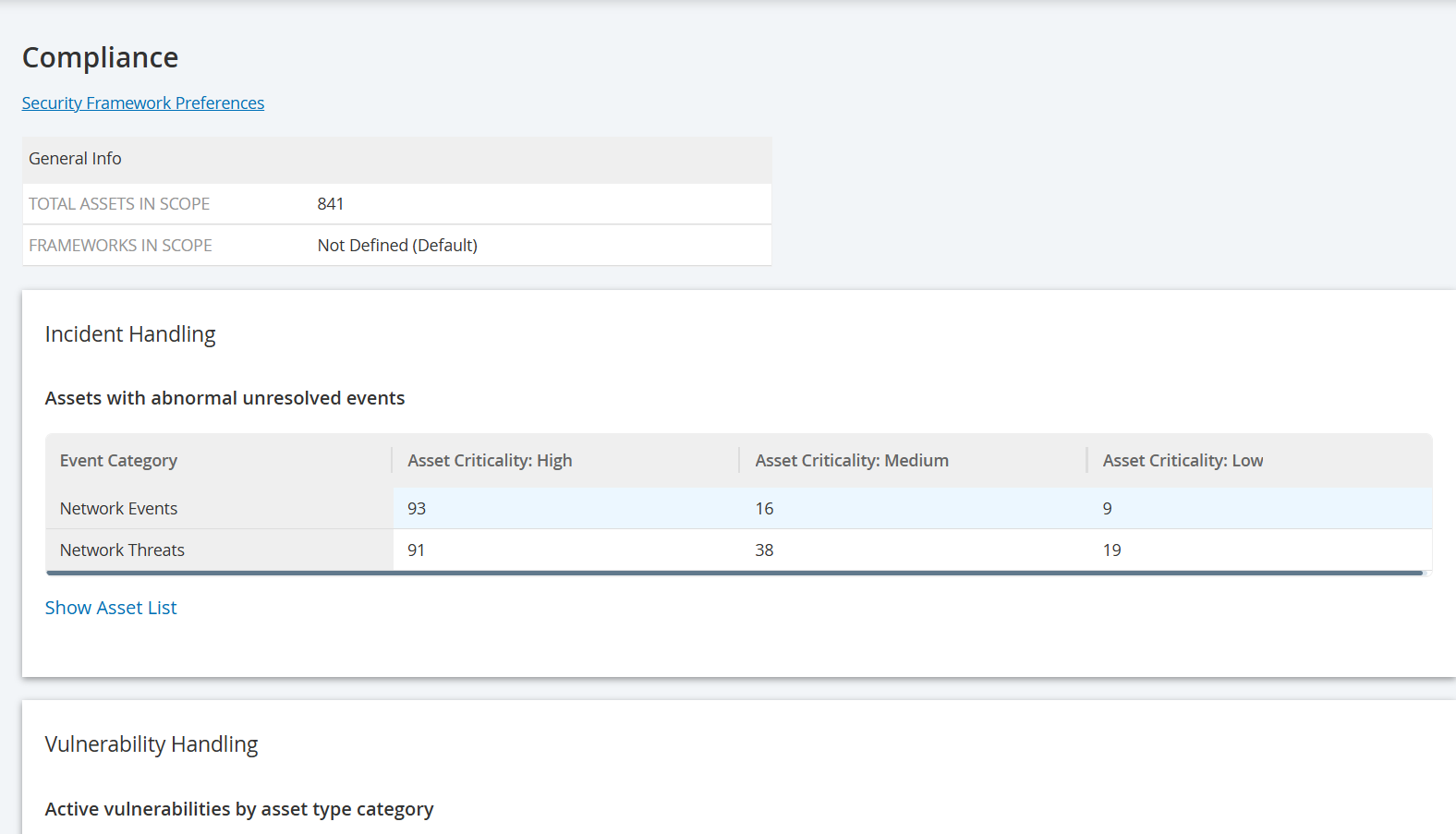Click the horizontal scrollbar under the events table
The width and height of the screenshot is (1456, 834).
click(734, 574)
